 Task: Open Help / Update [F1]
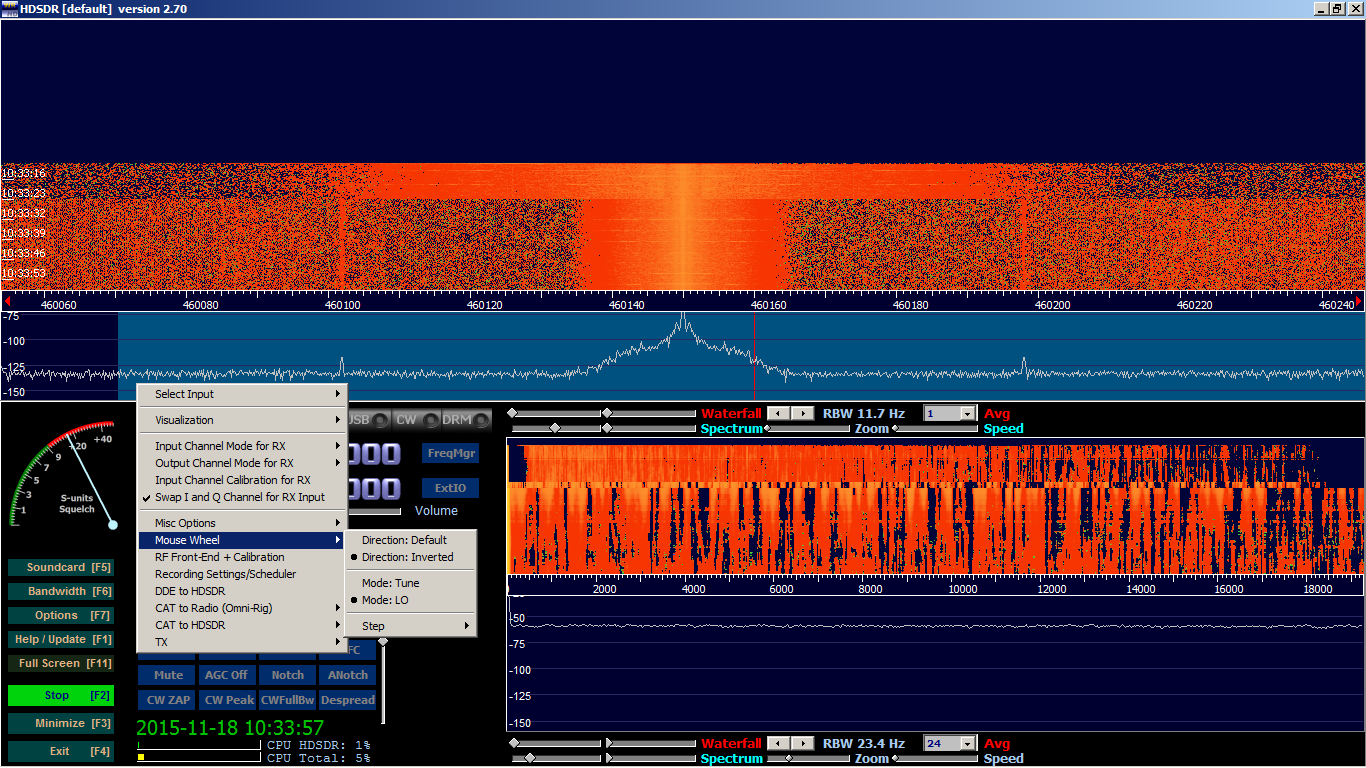coord(60,639)
